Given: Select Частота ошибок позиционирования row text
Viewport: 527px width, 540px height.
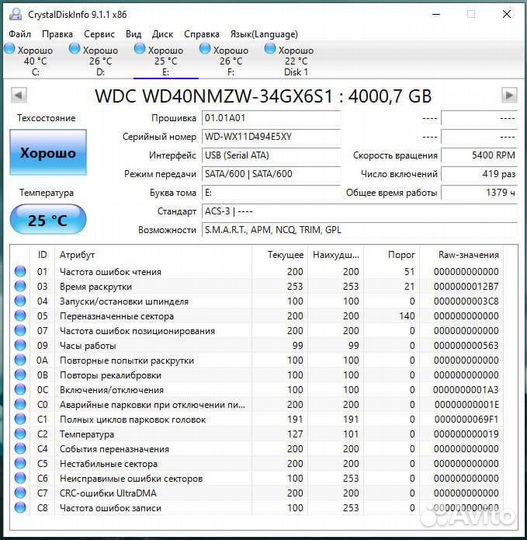Looking at the screenshot, I should point(137,331).
